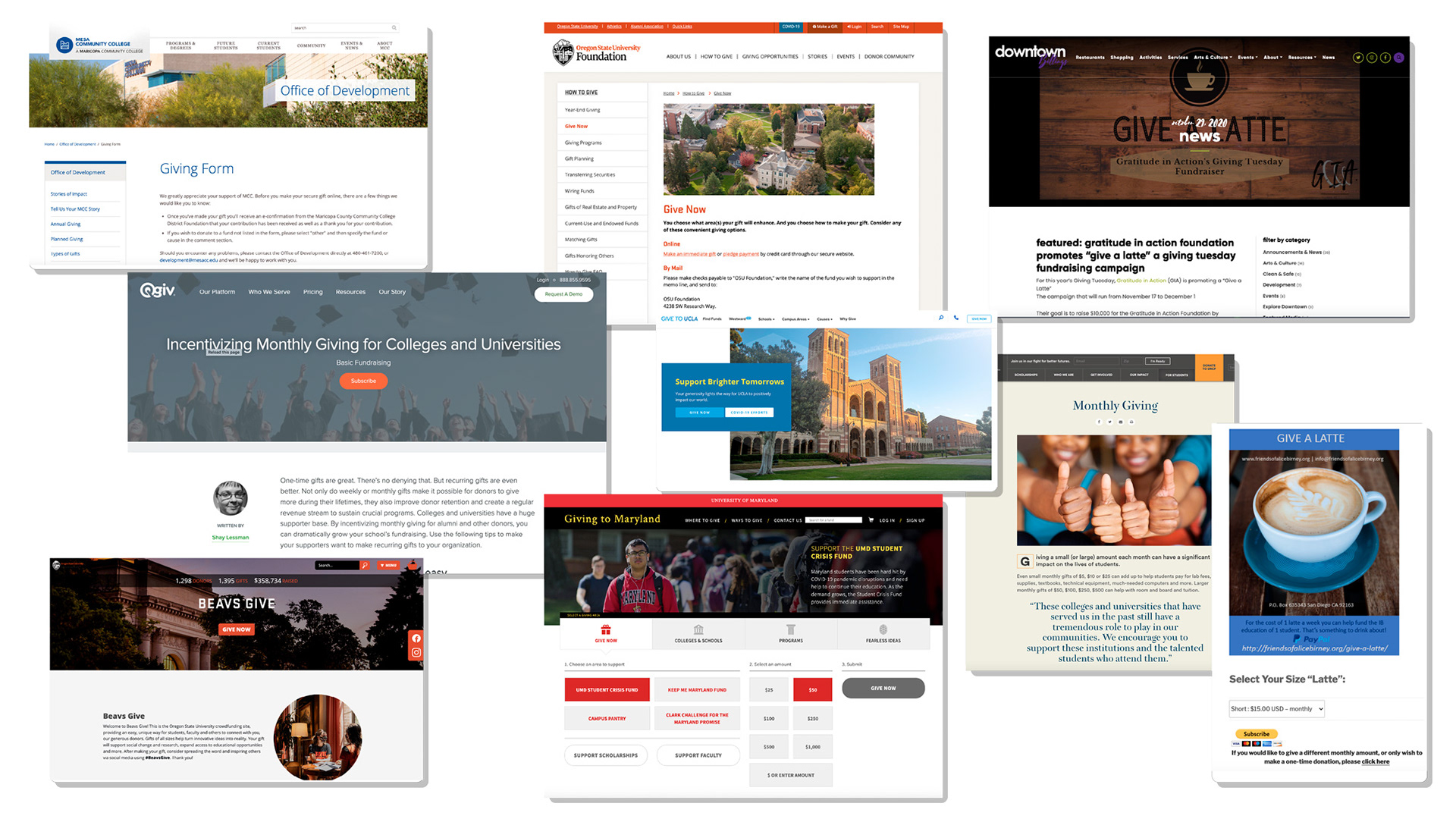
Task: Select the $500 donation amount
Action: click(769, 747)
